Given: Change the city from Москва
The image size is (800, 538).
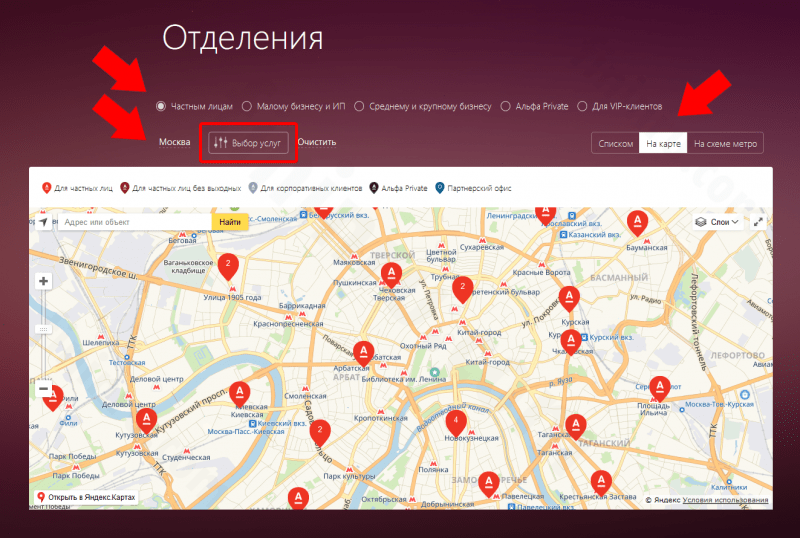Looking at the screenshot, I should click(174, 142).
